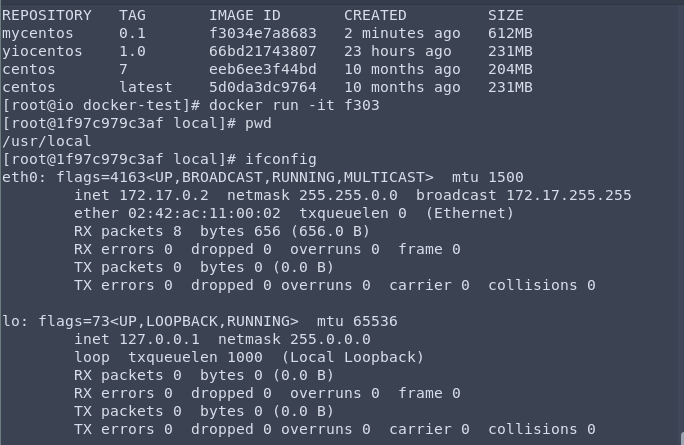Click the image ID 5d0da3dc9764
The height and width of the screenshot is (445, 684).
(262, 88)
